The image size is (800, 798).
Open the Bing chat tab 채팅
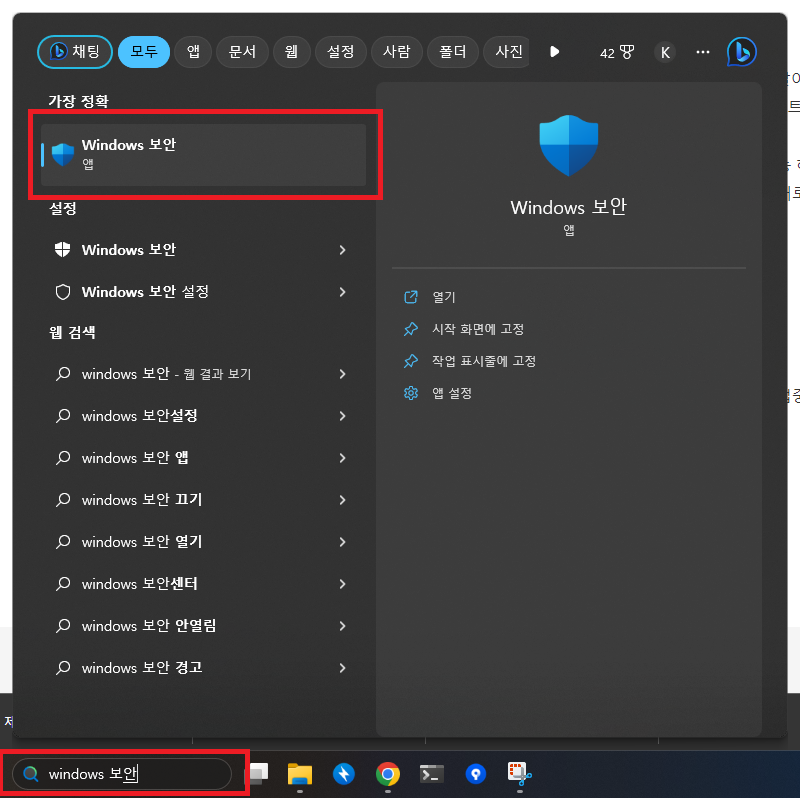(75, 52)
